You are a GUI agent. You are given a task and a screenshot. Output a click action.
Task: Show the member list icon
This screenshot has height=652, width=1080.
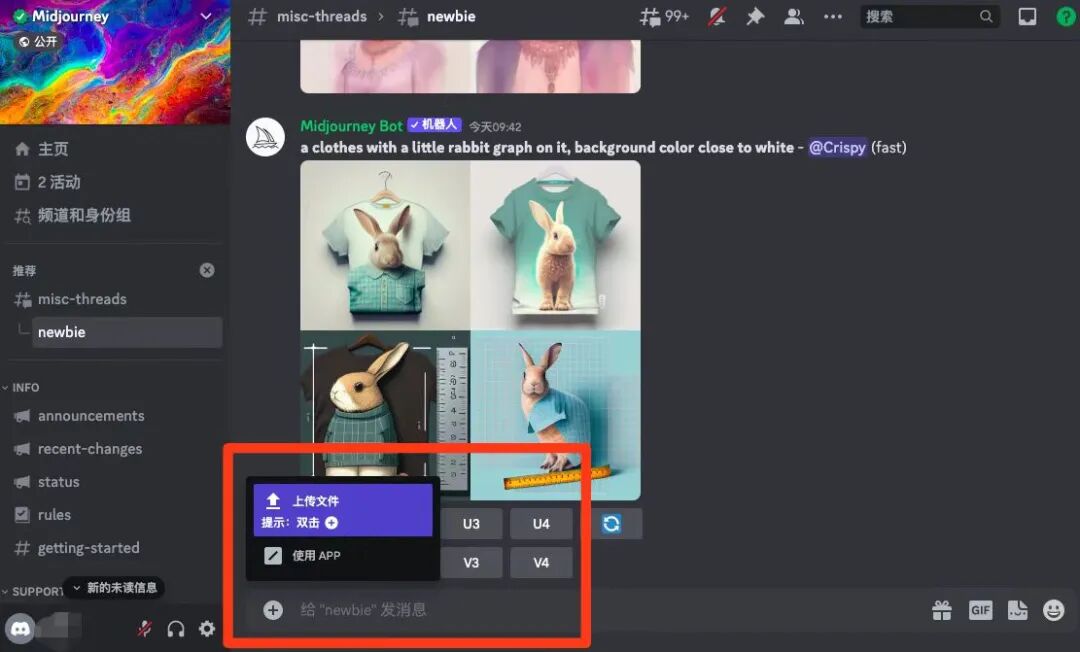pos(793,17)
